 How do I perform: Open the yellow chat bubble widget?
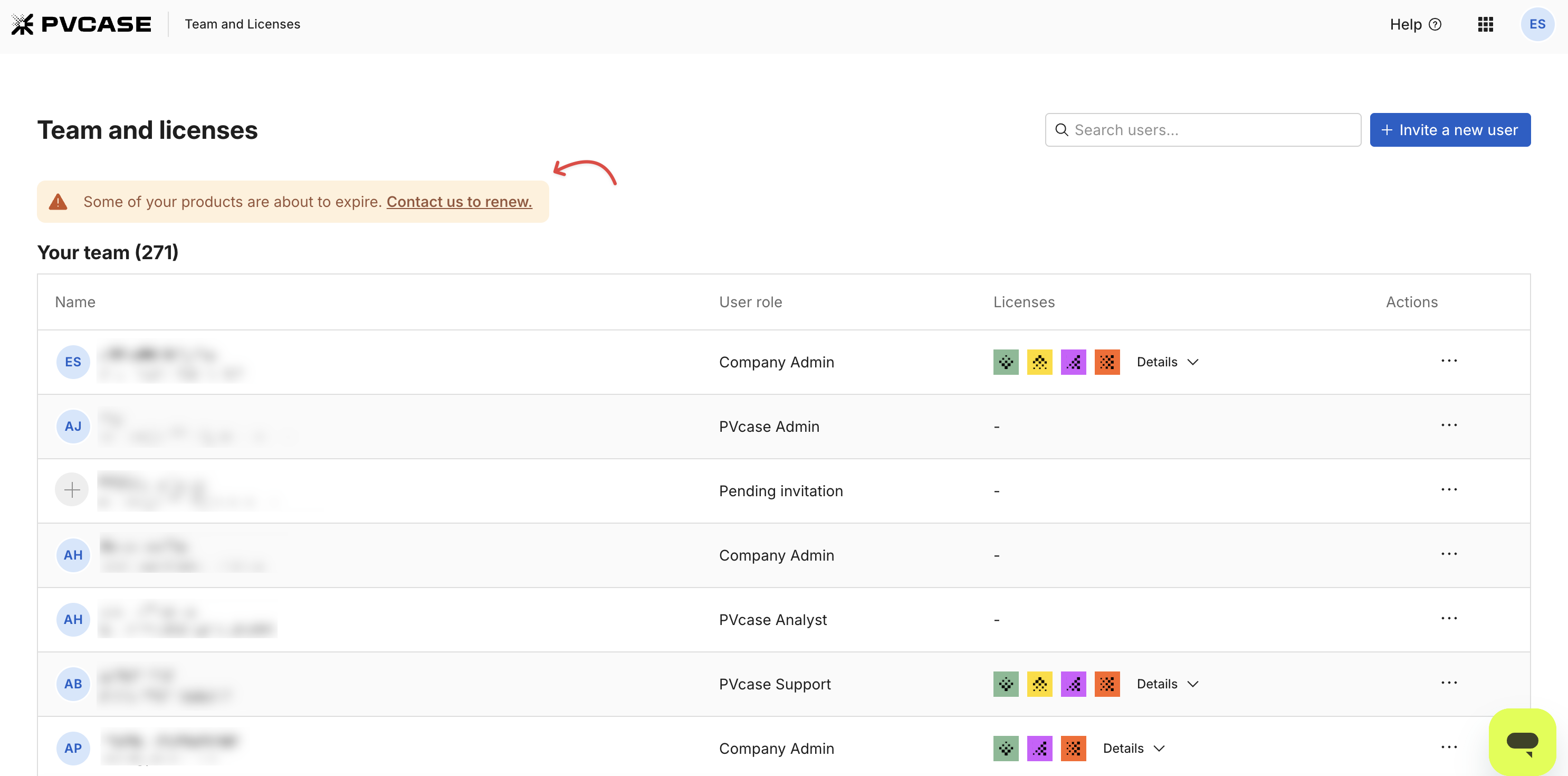click(x=1522, y=742)
